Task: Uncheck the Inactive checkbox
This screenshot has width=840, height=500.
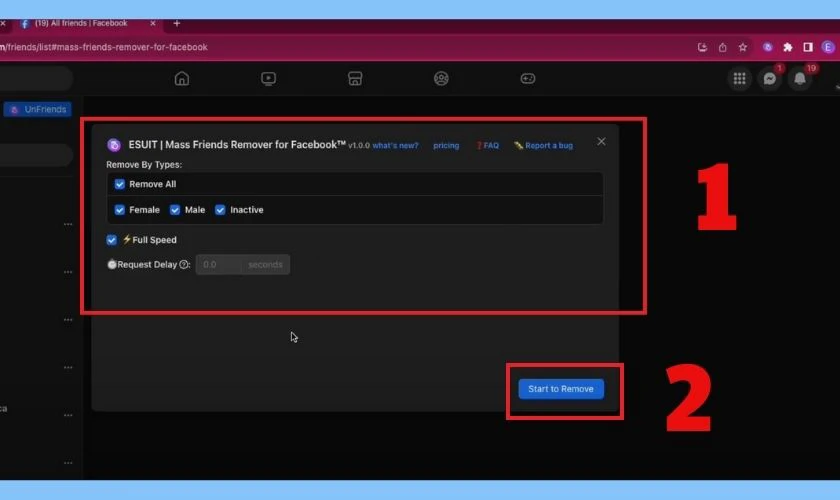Action: [220, 210]
